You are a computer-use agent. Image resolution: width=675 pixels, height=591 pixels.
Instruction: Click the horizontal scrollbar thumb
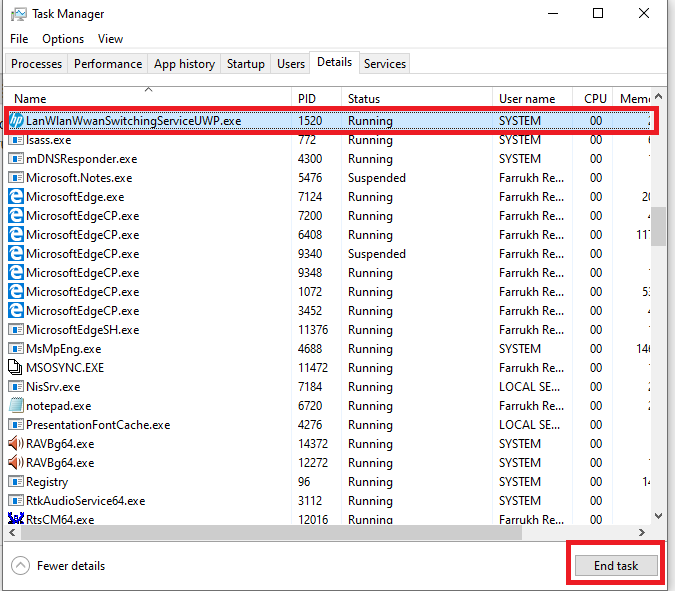pos(271,532)
